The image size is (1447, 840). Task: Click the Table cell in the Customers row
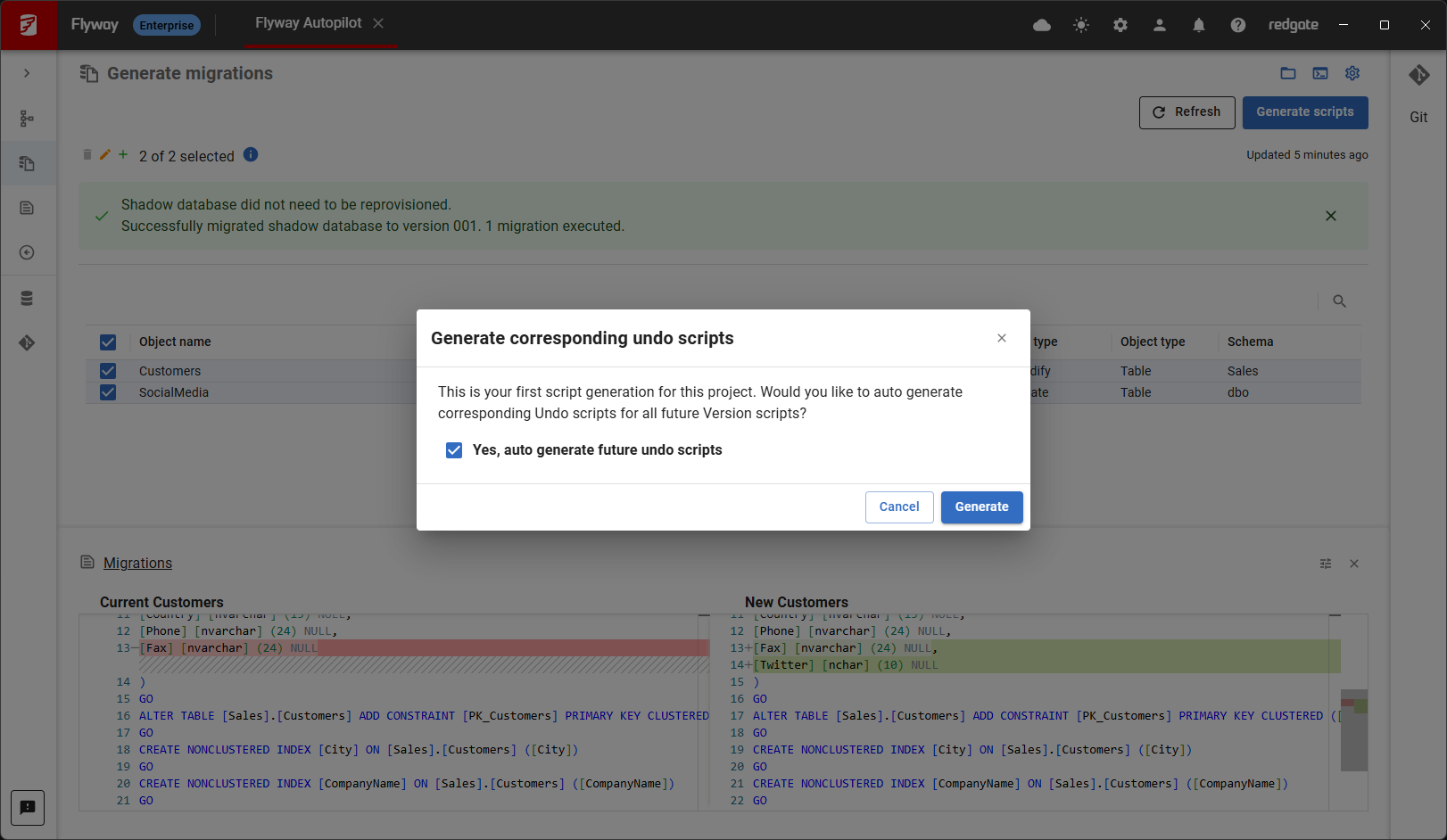point(1136,371)
